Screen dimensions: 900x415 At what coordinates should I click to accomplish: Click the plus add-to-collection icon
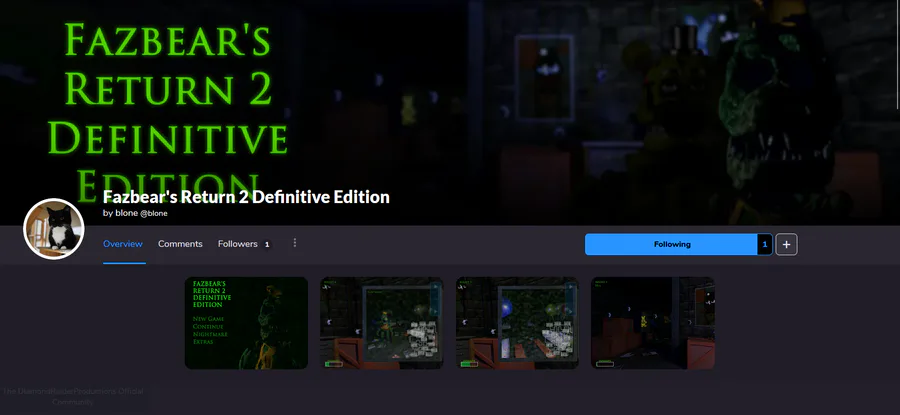point(786,245)
